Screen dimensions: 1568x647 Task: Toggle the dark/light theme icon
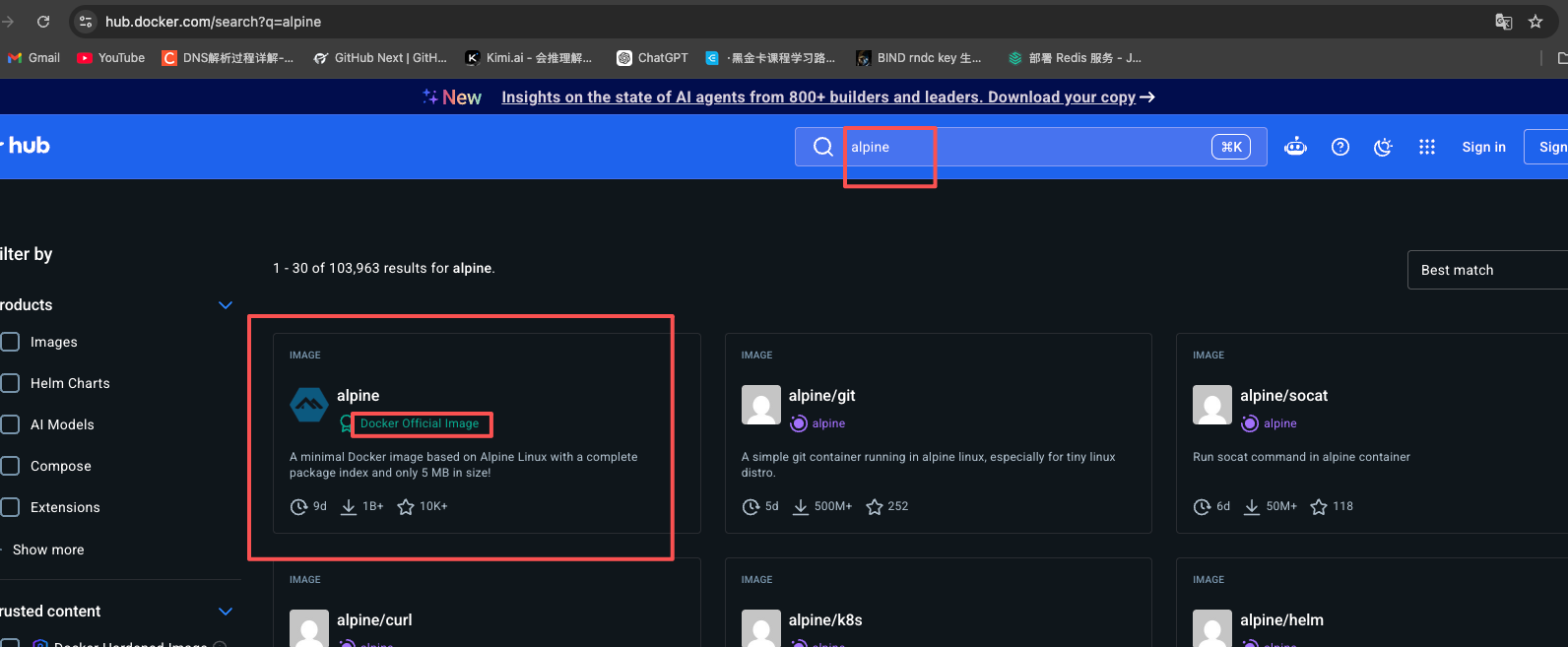click(x=1383, y=147)
